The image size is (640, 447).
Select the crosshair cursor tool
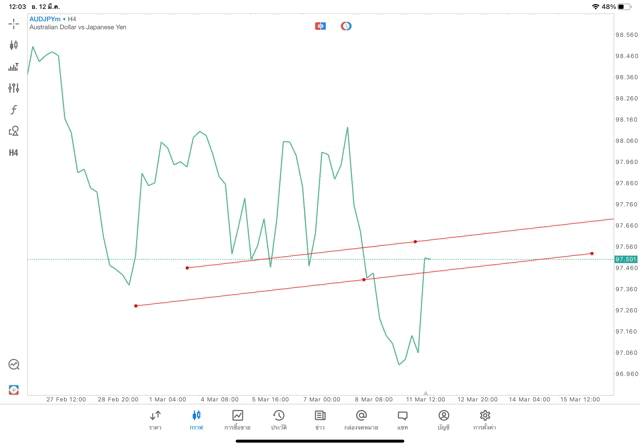(x=14, y=23)
